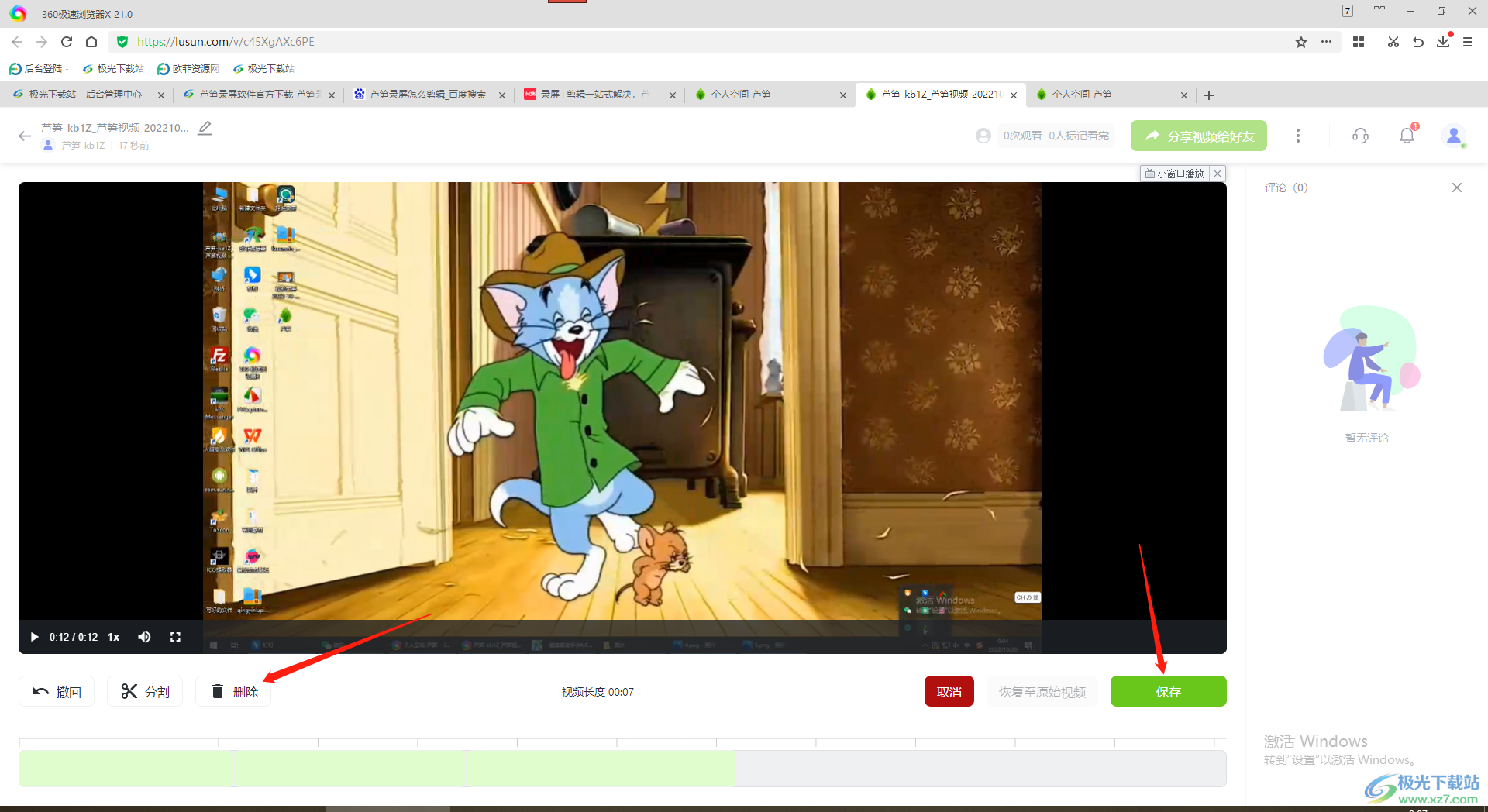1488x812 pixels.
Task: Open the address bar more-options ellipsis
Action: [x=1327, y=42]
